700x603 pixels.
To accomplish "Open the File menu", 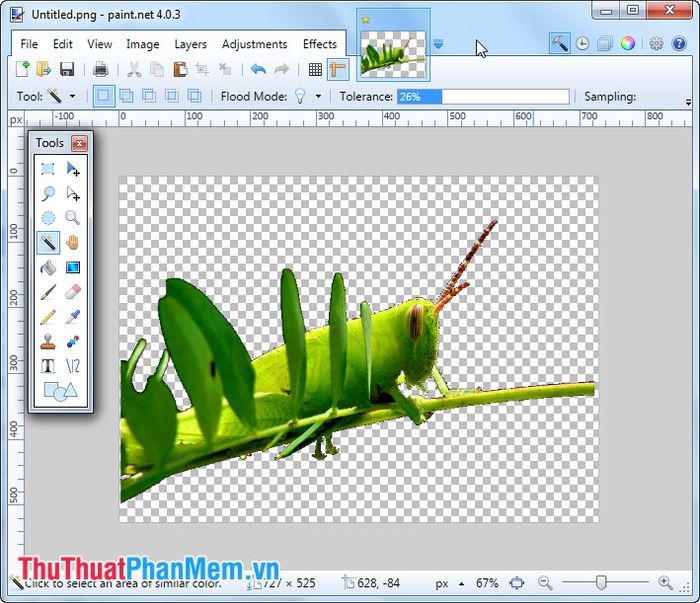I will [29, 44].
